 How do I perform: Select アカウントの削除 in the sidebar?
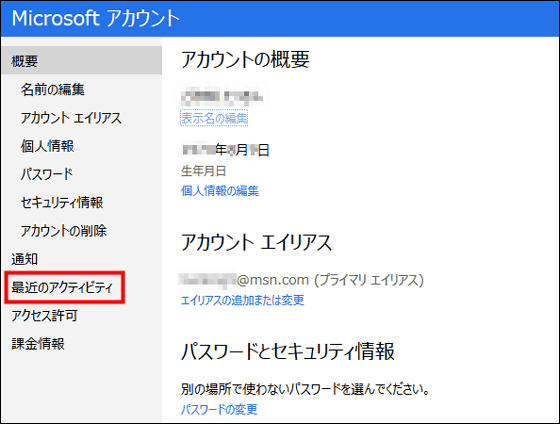point(64,230)
